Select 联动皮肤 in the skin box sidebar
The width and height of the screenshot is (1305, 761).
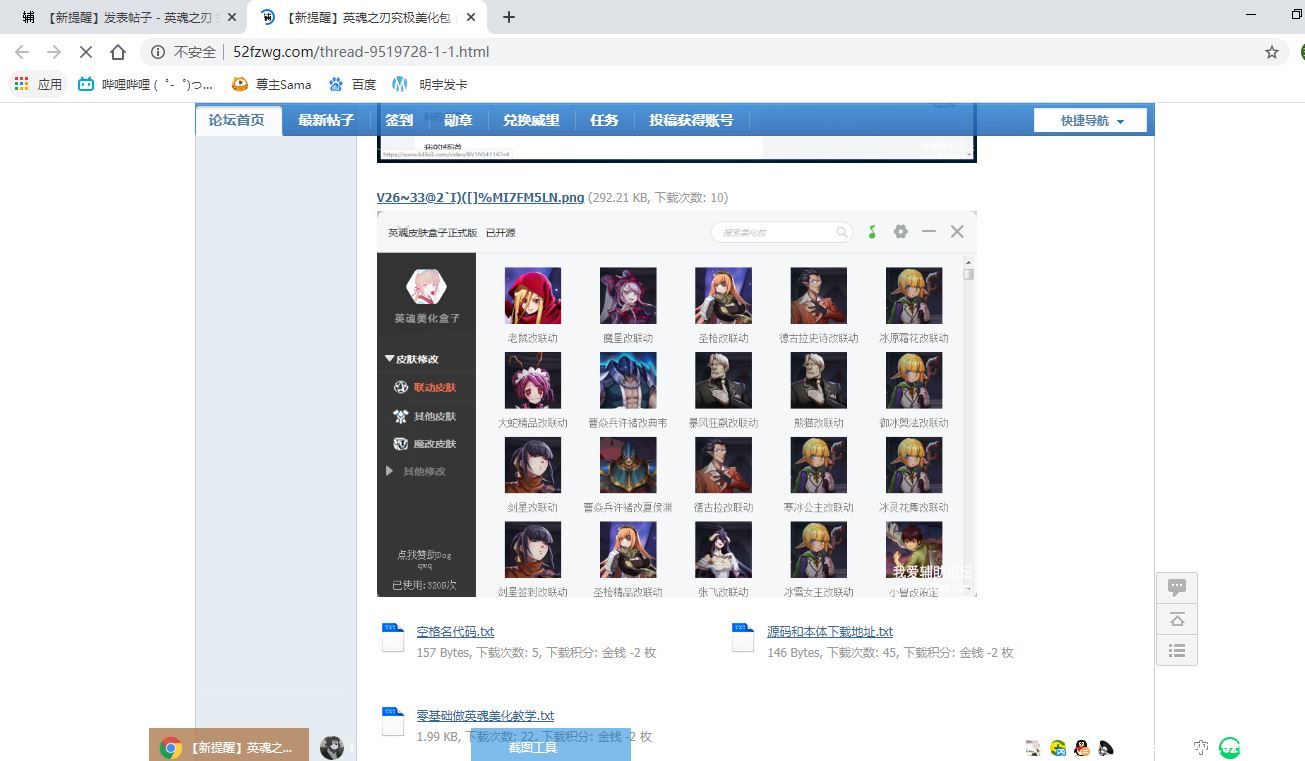[x=425, y=387]
